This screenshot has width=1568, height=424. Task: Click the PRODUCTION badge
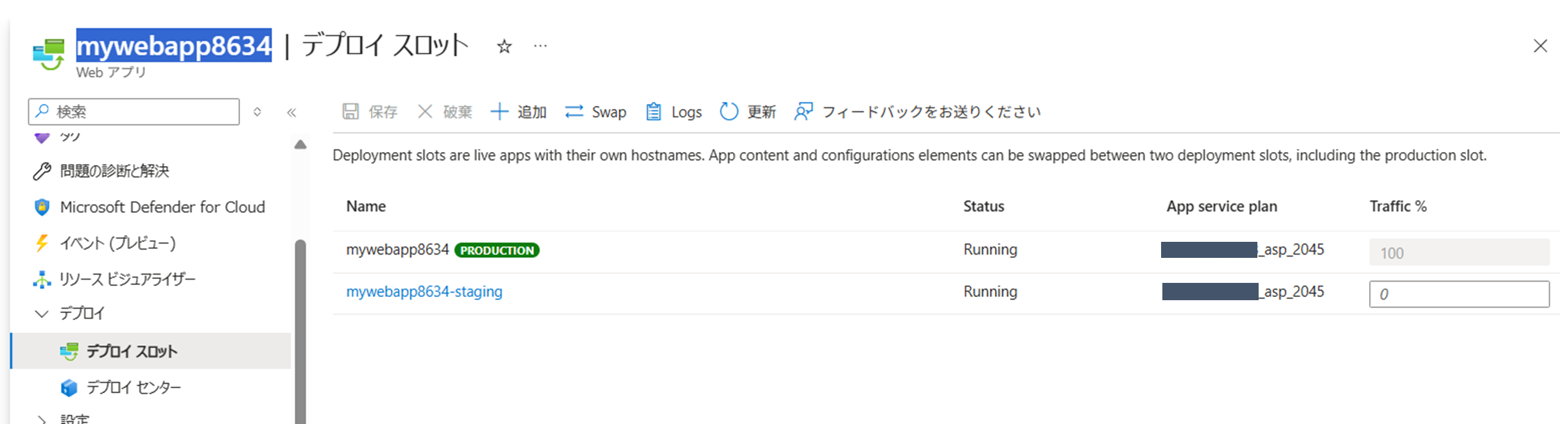coord(497,250)
